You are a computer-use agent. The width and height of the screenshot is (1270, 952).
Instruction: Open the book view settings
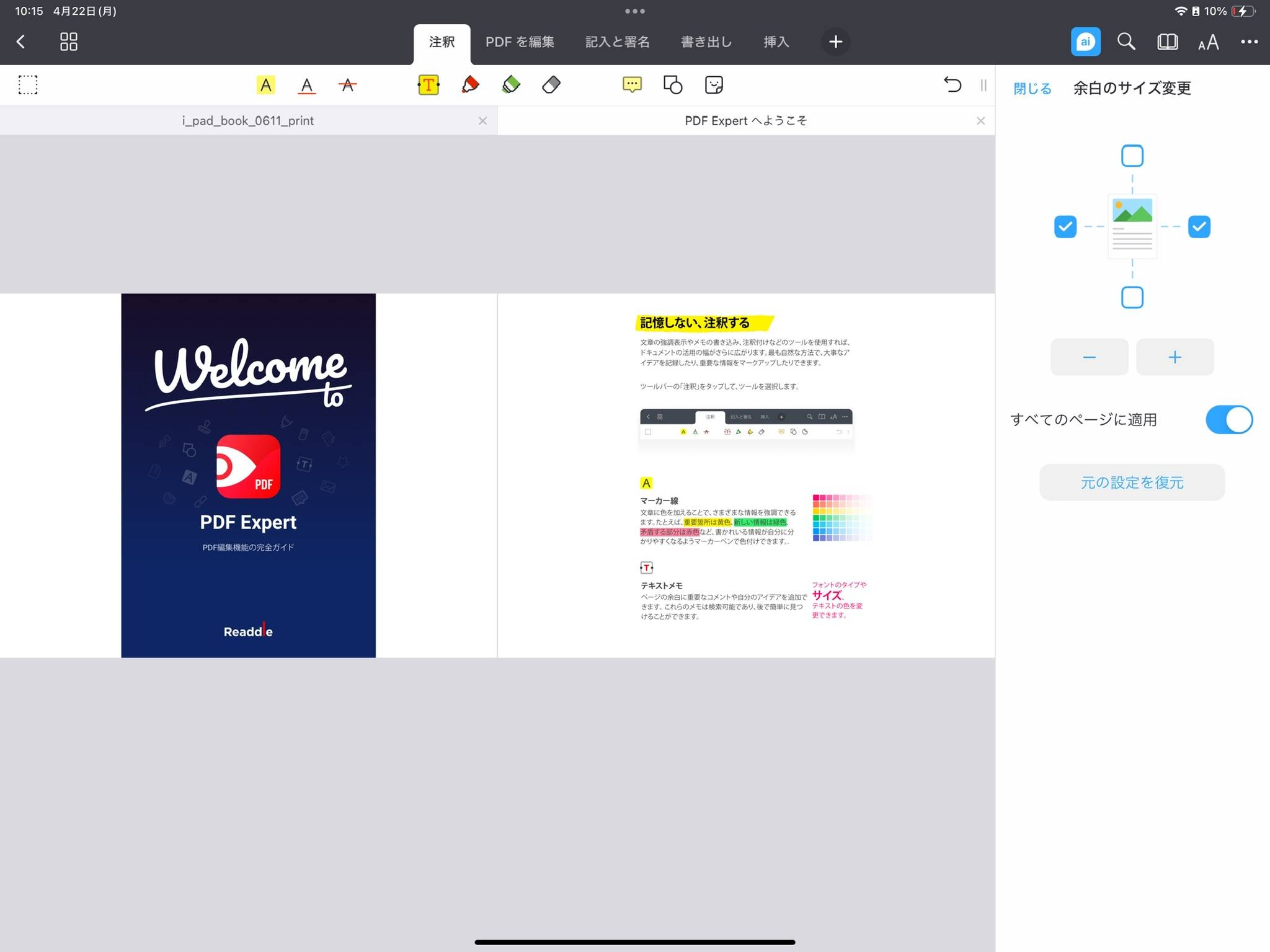coord(1168,42)
